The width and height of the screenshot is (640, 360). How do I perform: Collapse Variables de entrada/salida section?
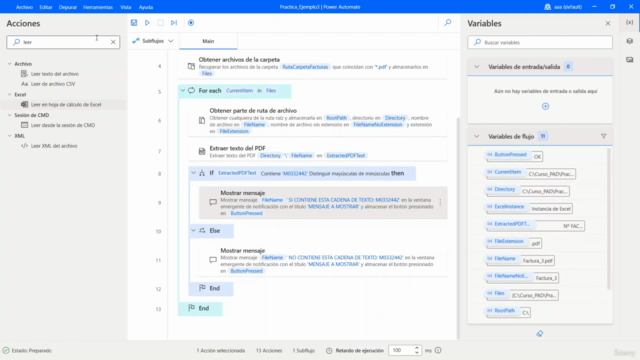coord(476,67)
